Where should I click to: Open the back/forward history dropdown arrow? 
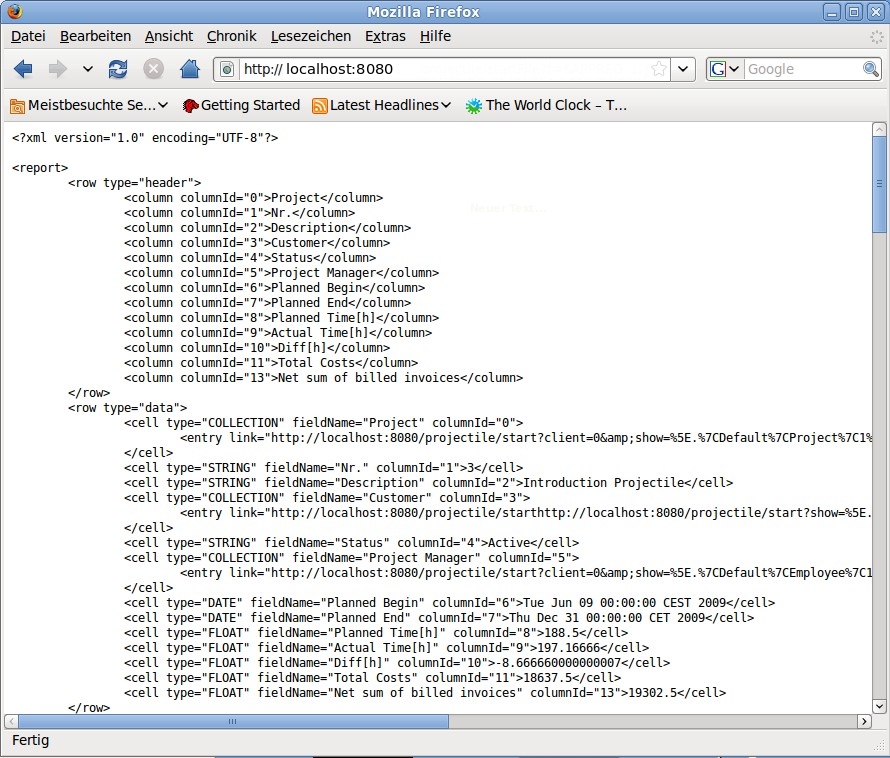tap(87, 69)
